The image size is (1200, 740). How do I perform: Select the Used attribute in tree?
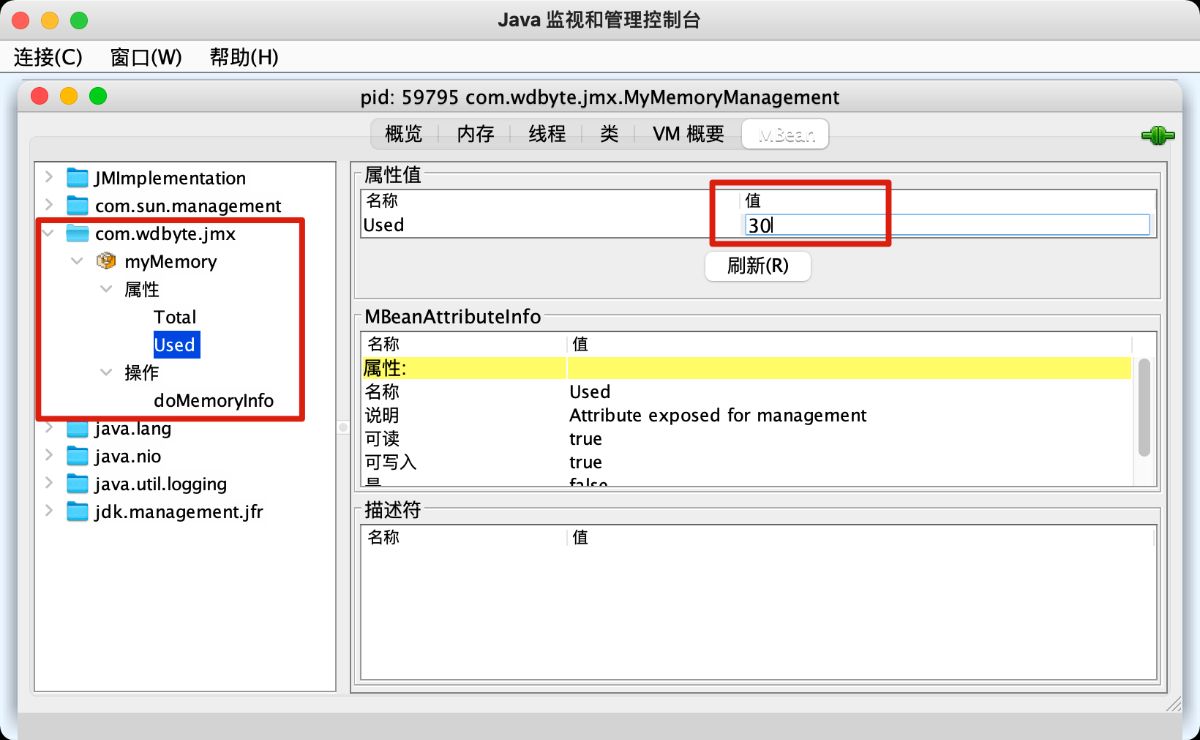(x=175, y=345)
